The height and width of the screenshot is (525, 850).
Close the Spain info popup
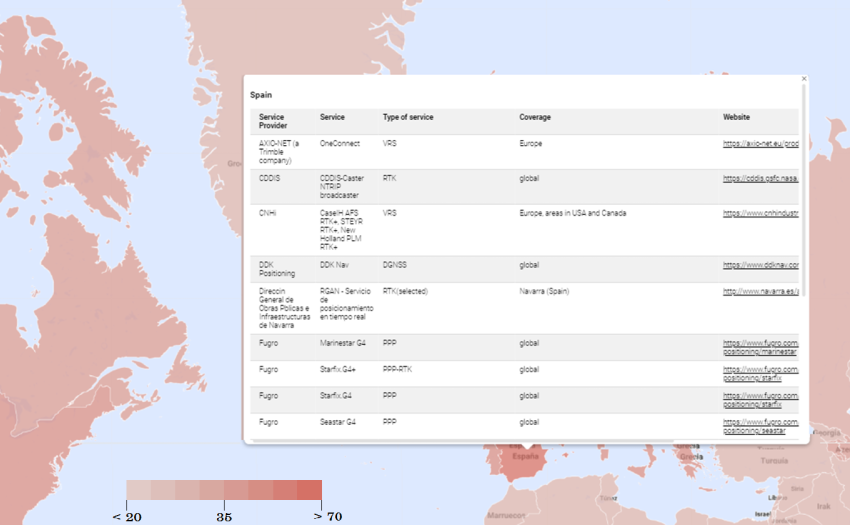[804, 79]
